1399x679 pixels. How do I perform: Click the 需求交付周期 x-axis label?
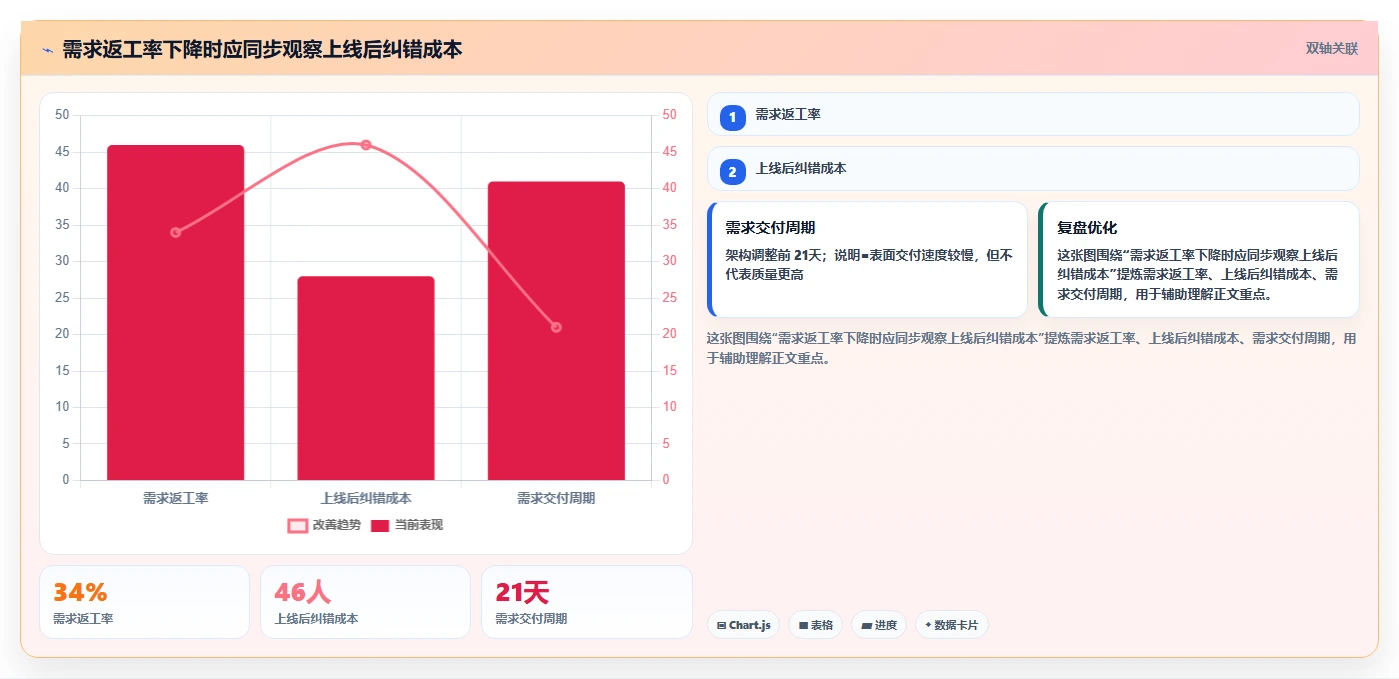(556, 497)
